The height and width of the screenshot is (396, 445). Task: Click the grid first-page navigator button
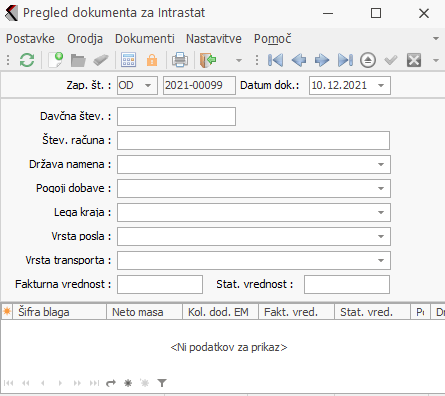pos(9,383)
